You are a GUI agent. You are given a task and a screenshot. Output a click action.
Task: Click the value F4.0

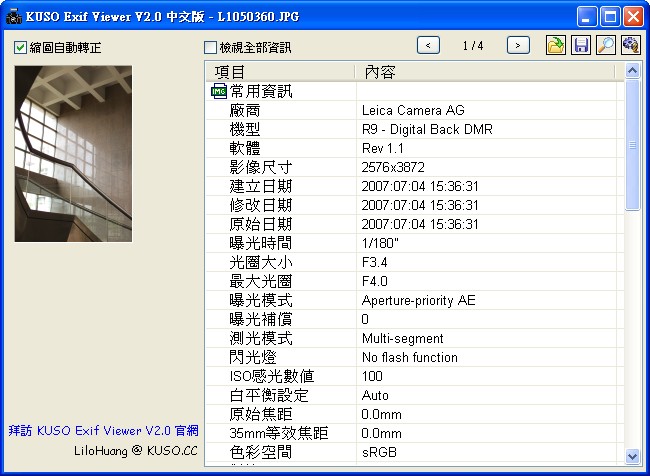(374, 282)
